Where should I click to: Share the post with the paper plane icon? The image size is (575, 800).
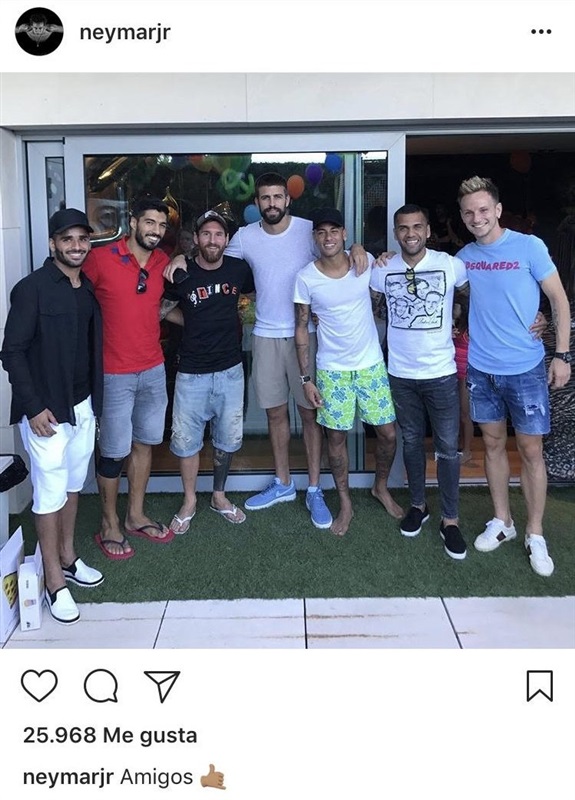(162, 686)
